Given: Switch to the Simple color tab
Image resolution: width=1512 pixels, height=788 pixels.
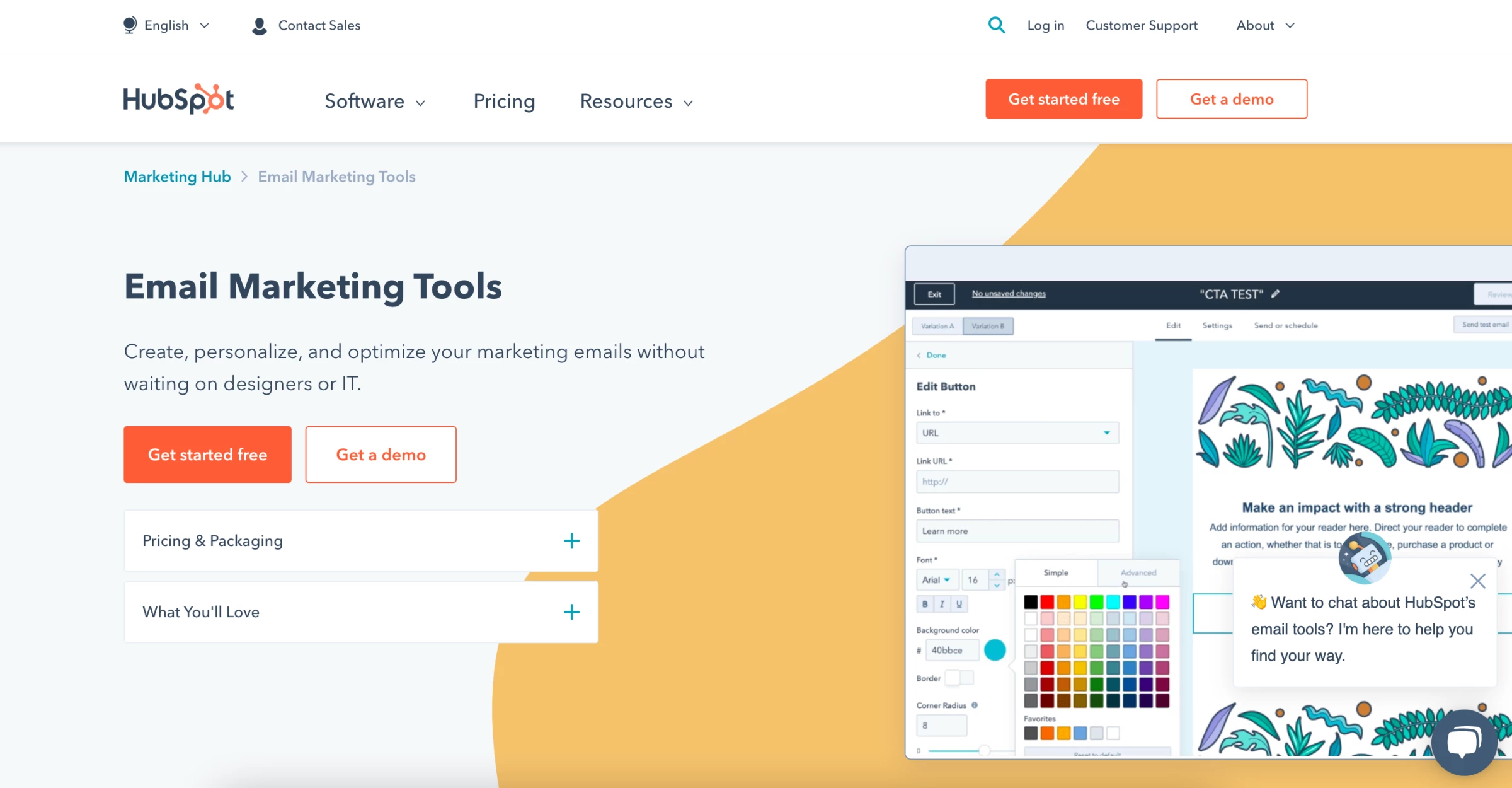Looking at the screenshot, I should tap(1056, 572).
